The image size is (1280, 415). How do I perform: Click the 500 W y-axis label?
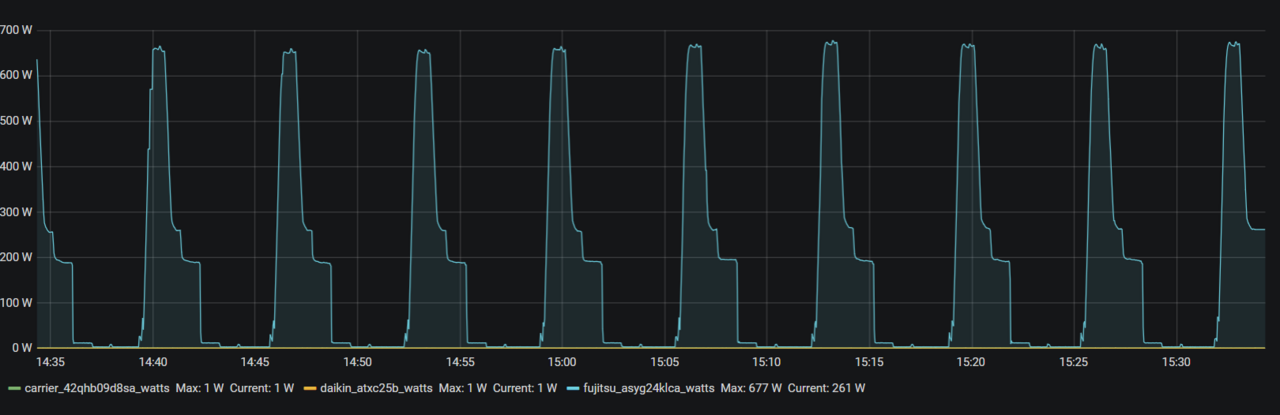[x=16, y=121]
